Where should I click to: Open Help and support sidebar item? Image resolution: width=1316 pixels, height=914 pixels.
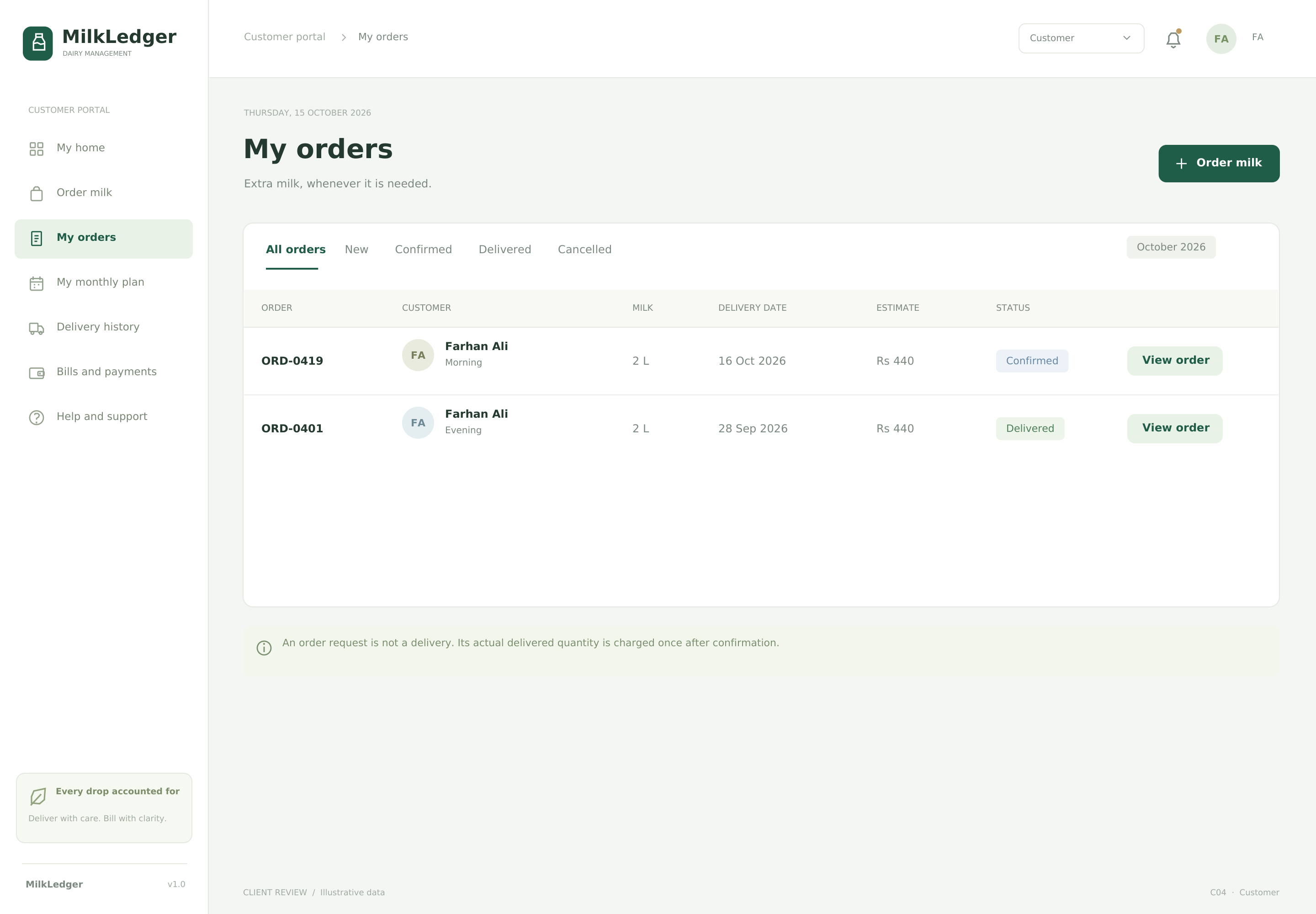click(104, 417)
